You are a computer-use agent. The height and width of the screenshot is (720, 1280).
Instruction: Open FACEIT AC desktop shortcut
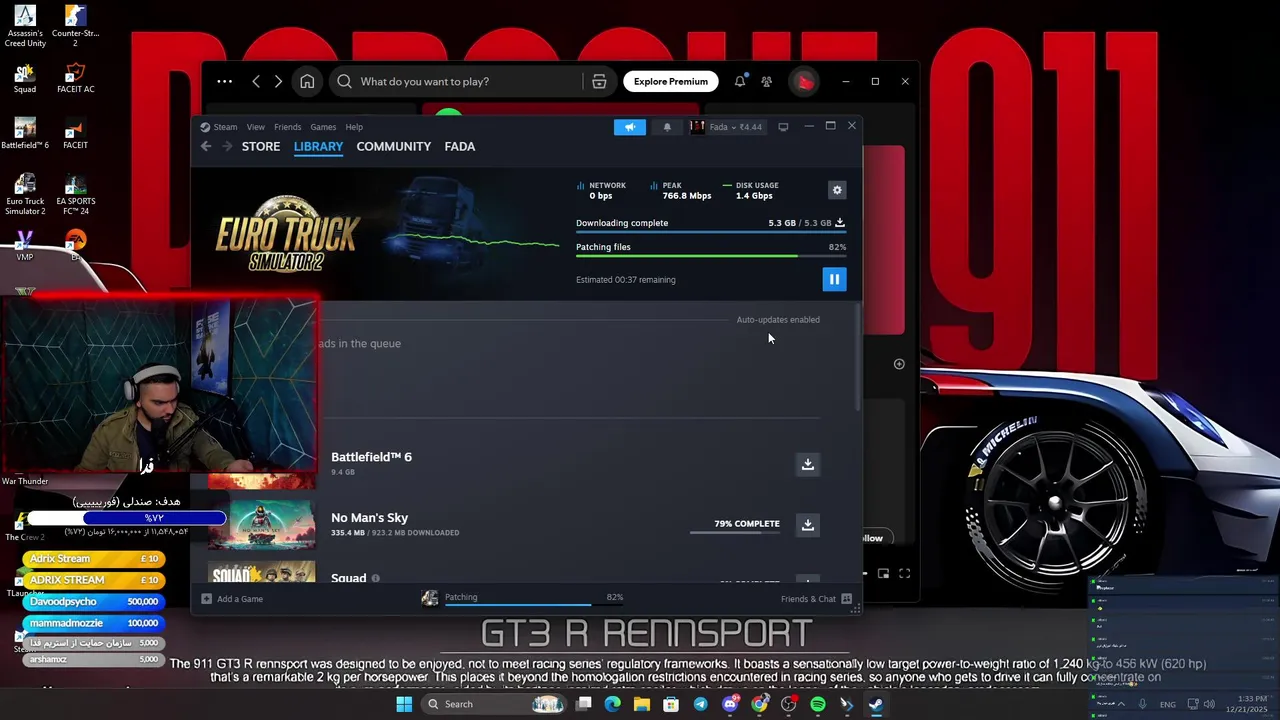(x=75, y=79)
